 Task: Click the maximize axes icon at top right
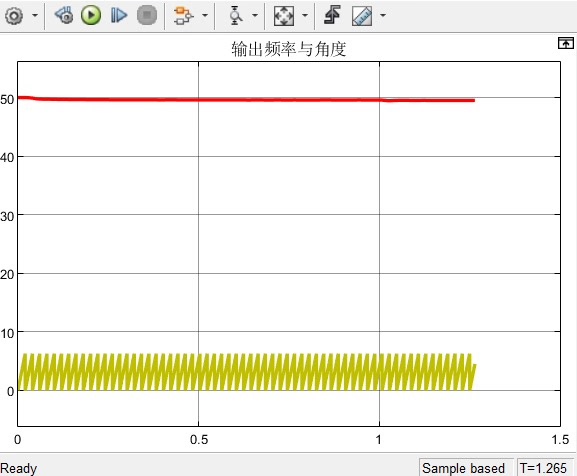(x=565, y=43)
